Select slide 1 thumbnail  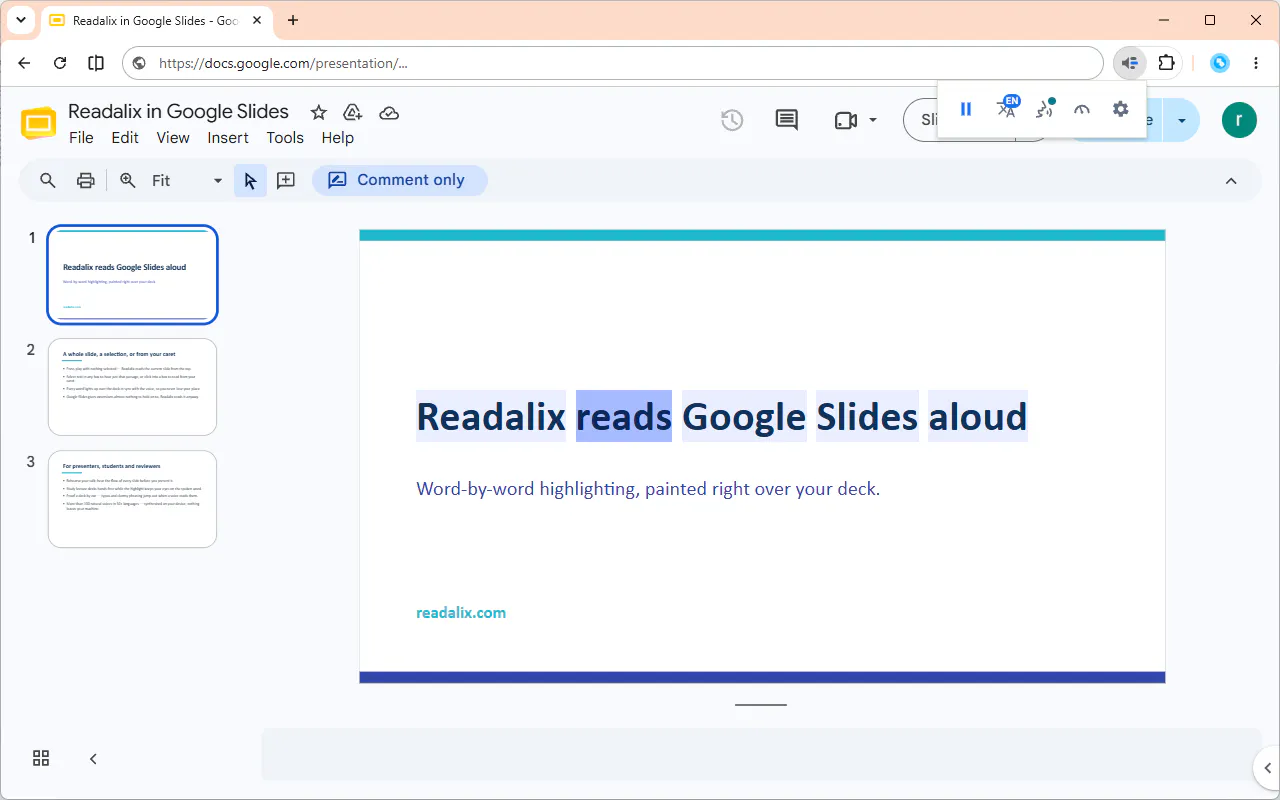(x=132, y=275)
